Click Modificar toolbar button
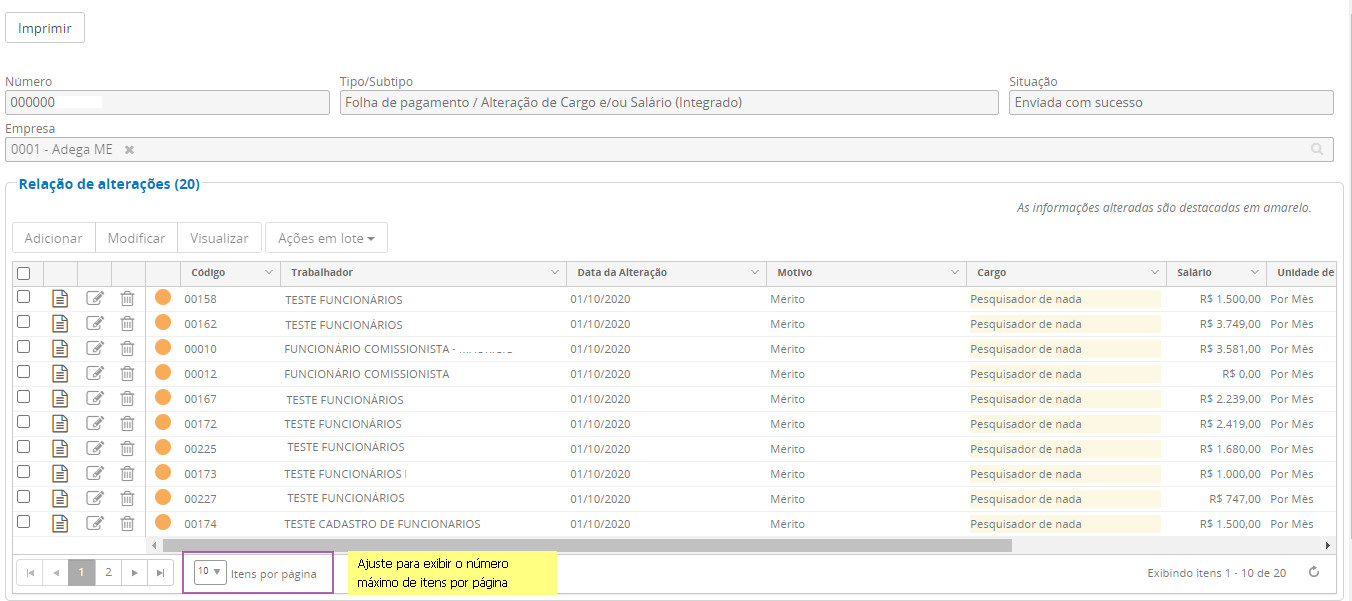1352x601 pixels. [x=136, y=238]
